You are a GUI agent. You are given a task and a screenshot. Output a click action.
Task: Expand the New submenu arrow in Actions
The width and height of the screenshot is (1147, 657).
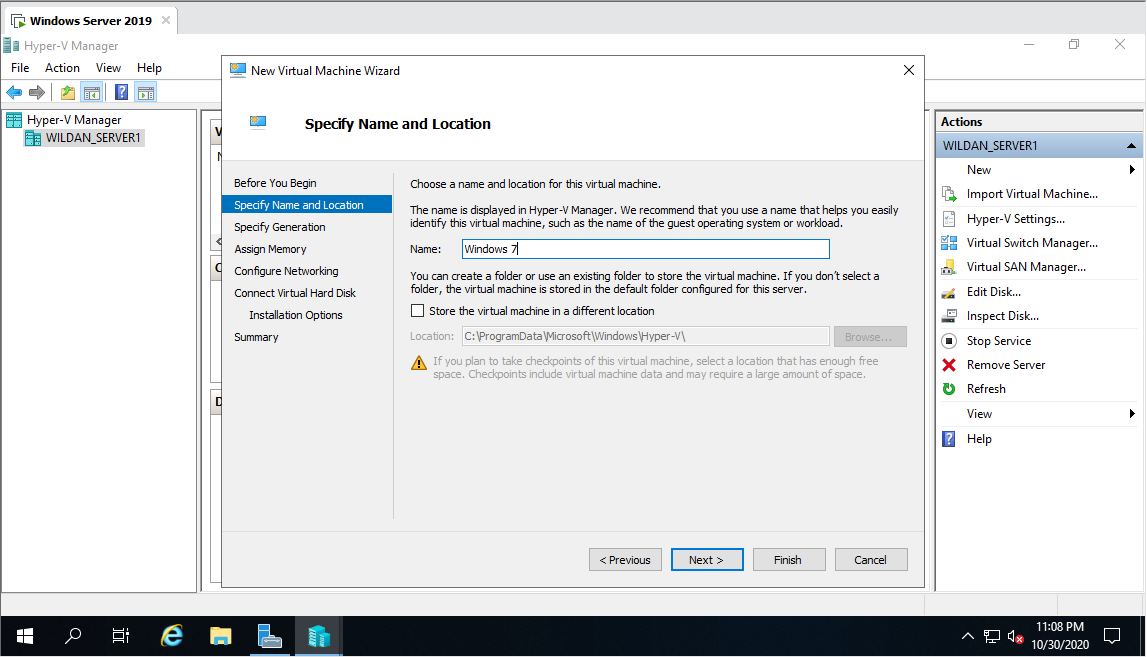pyautogui.click(x=1132, y=170)
